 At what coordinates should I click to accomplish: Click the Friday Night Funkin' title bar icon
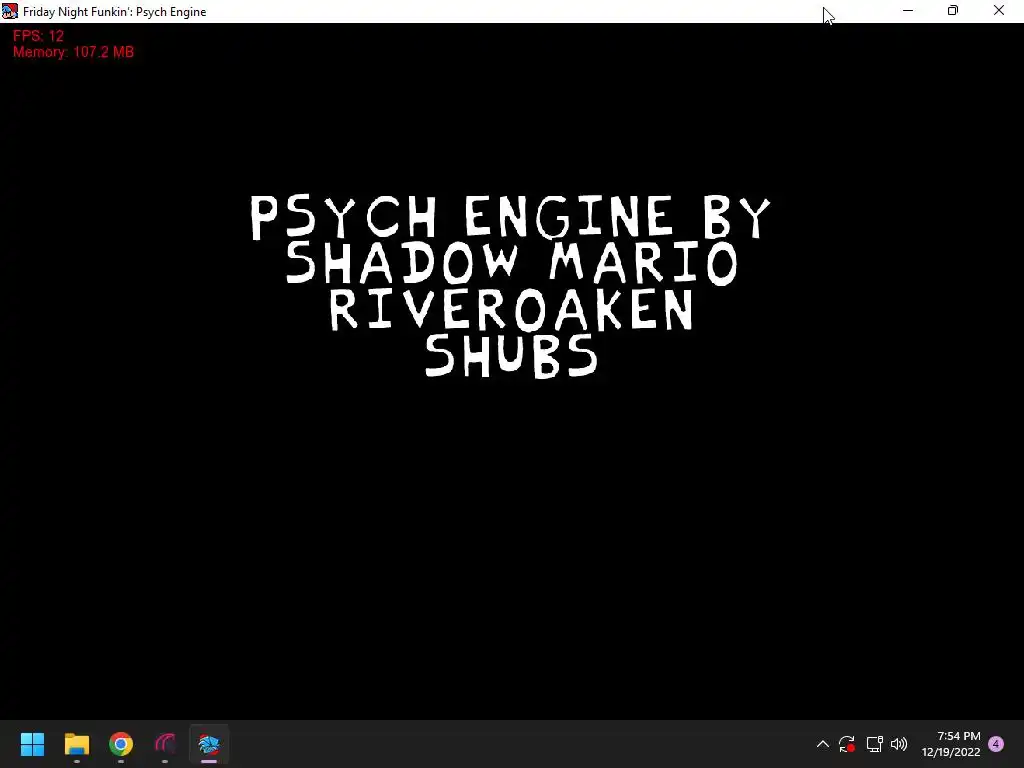click(x=10, y=11)
